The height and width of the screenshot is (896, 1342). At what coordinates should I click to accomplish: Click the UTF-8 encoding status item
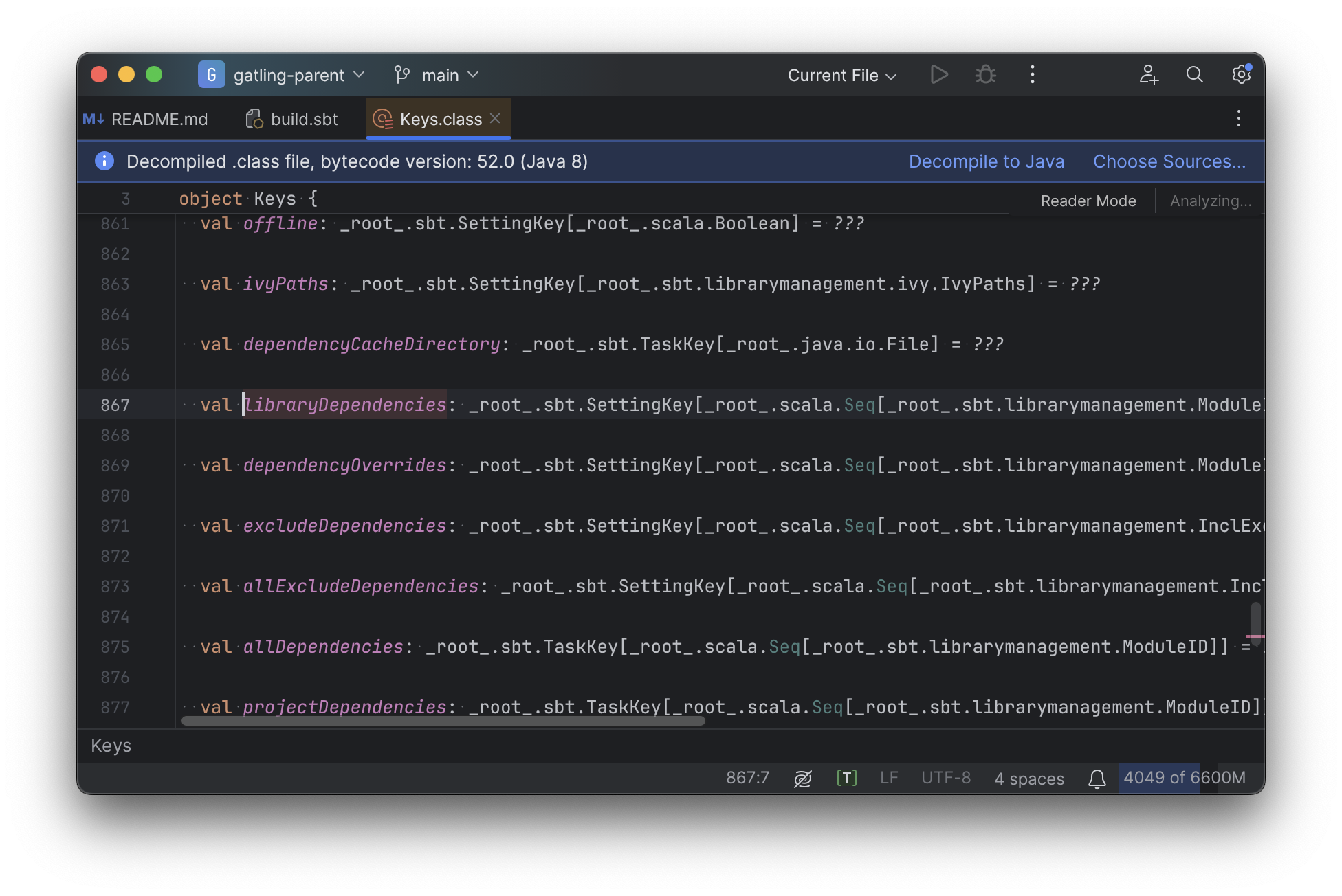[945, 778]
